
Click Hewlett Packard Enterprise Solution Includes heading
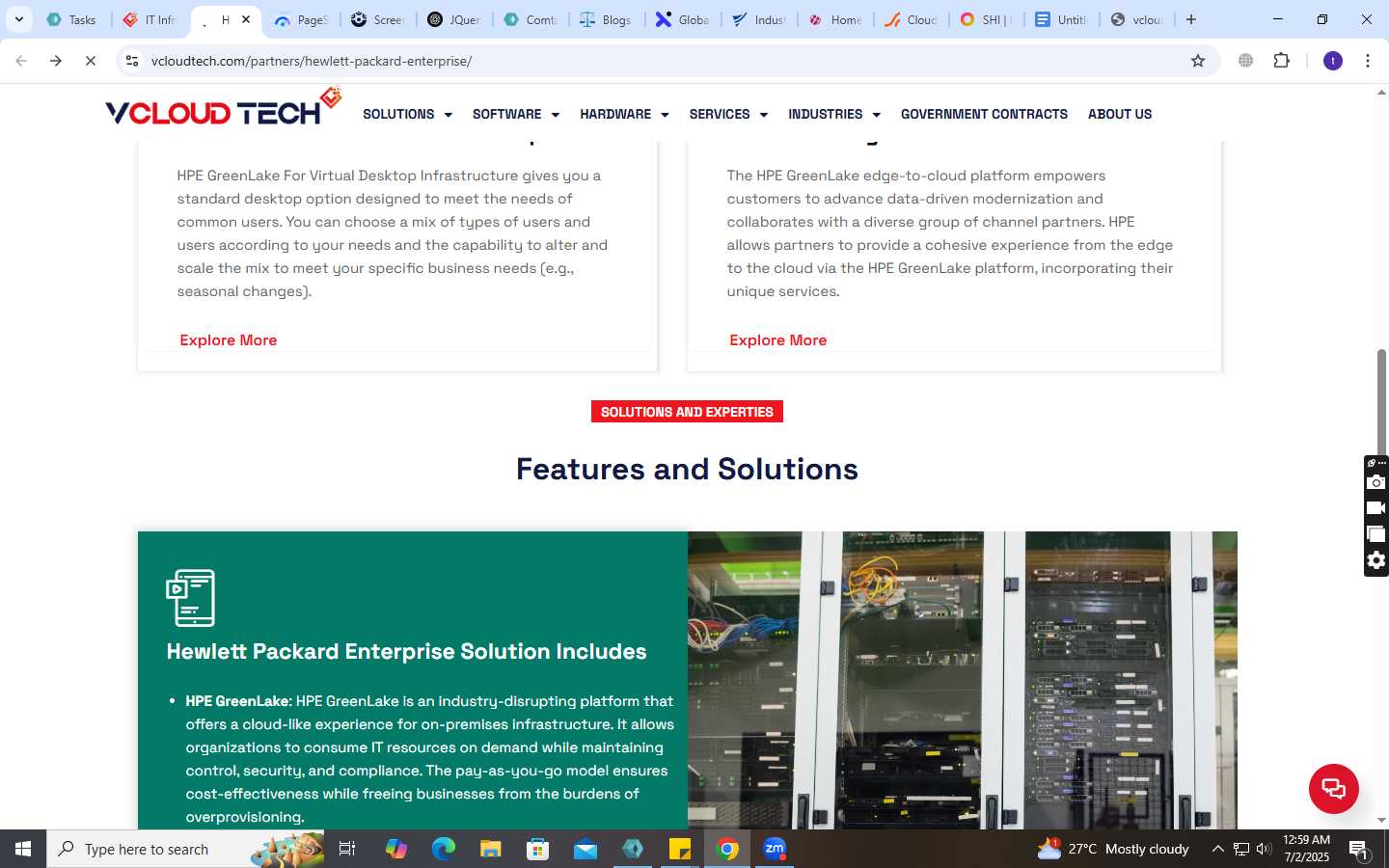coord(406,652)
